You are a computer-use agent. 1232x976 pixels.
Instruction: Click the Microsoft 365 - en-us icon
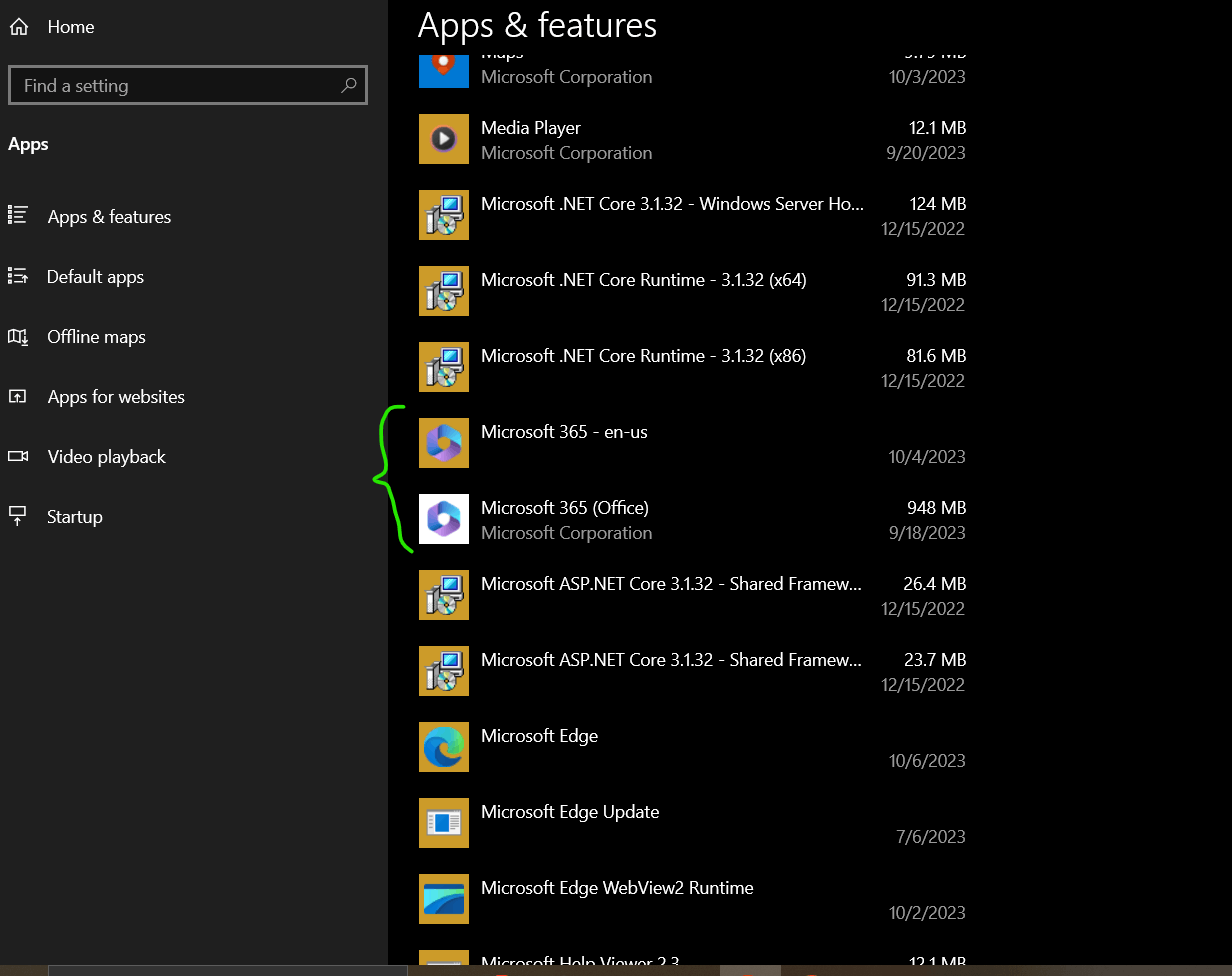click(x=444, y=443)
